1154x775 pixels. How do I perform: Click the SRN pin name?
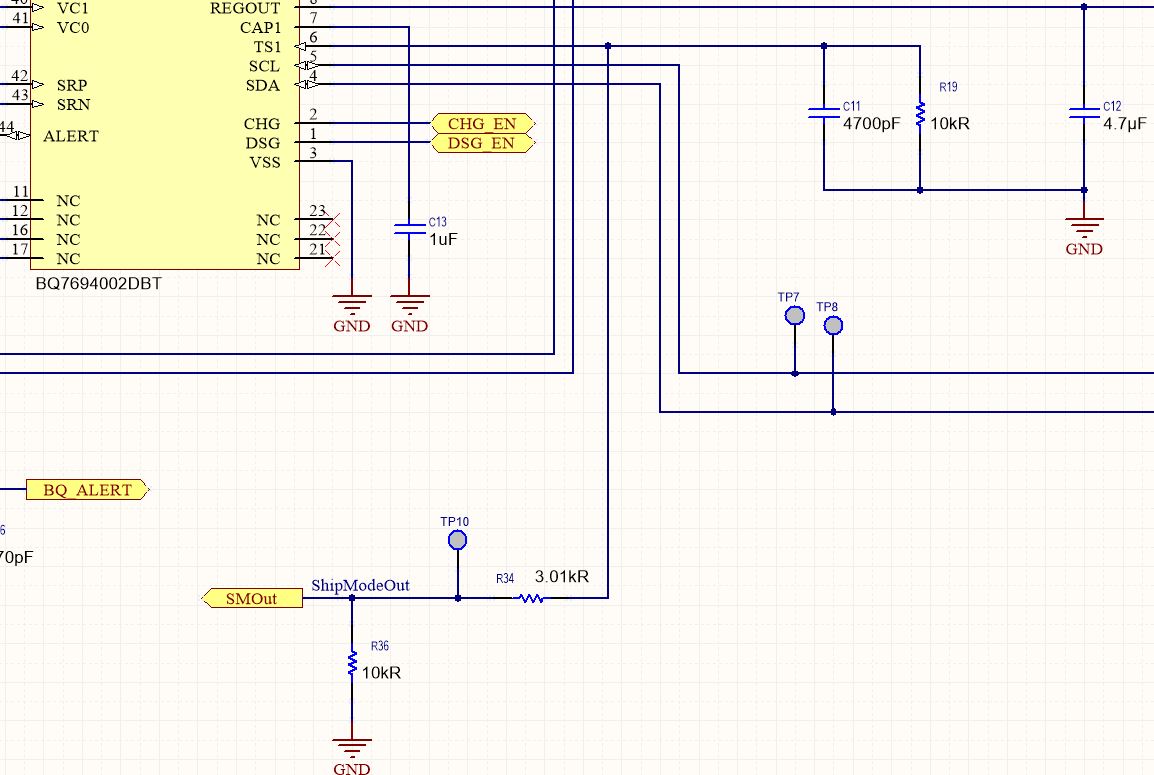[74, 105]
